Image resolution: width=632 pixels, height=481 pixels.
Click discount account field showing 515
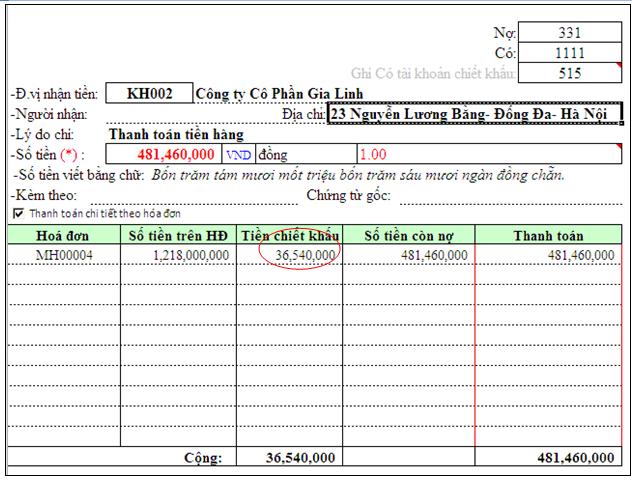pyautogui.click(x=570, y=72)
